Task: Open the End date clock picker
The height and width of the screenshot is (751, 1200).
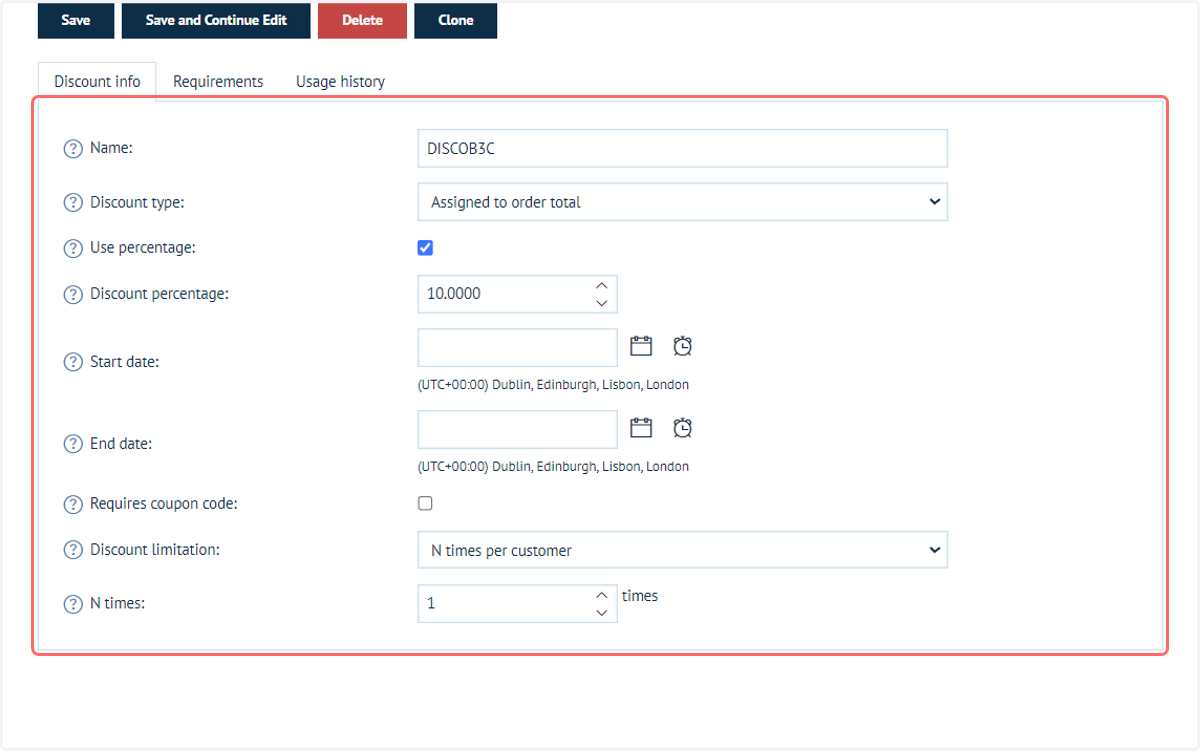Action: point(683,428)
